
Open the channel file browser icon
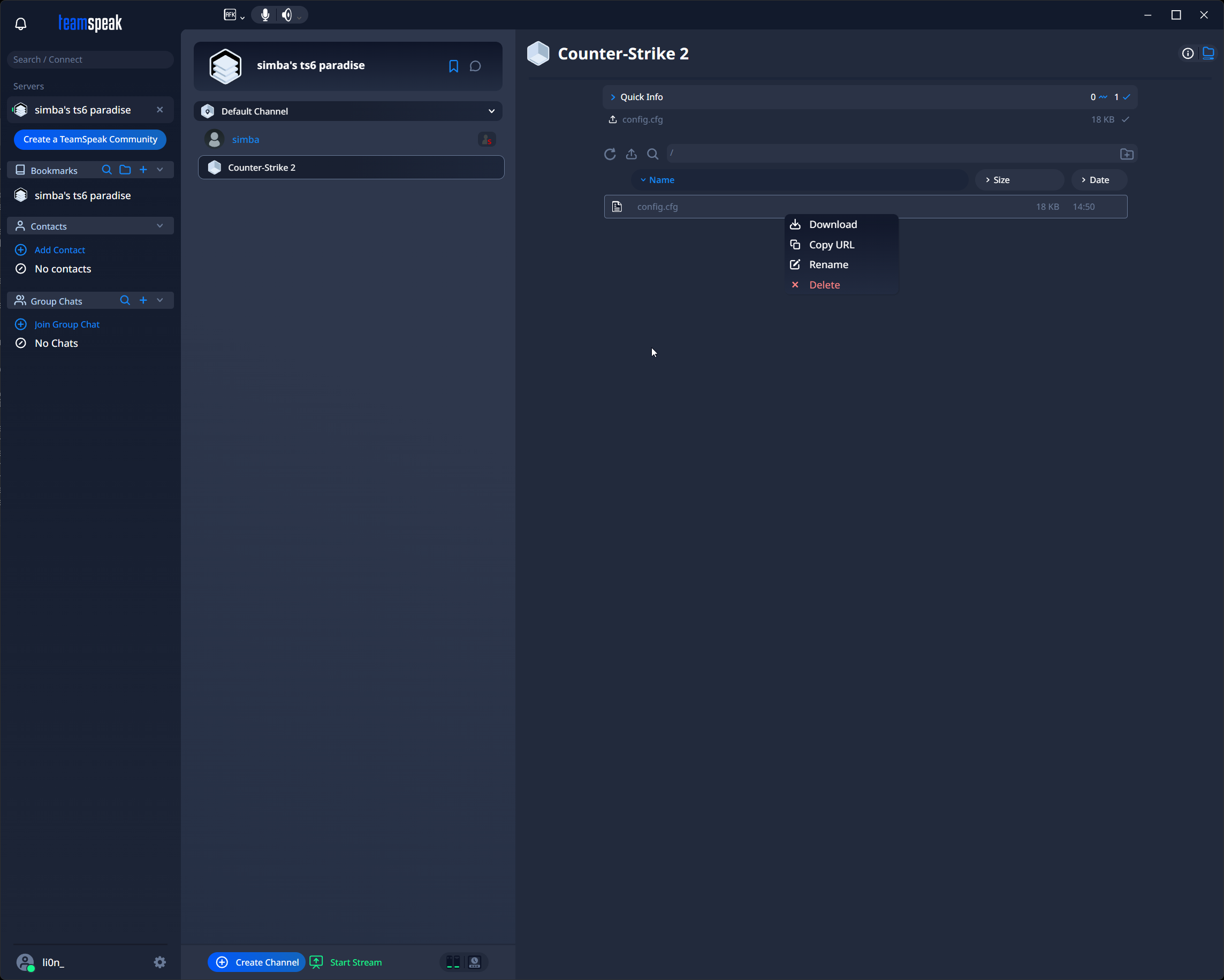tap(1208, 54)
